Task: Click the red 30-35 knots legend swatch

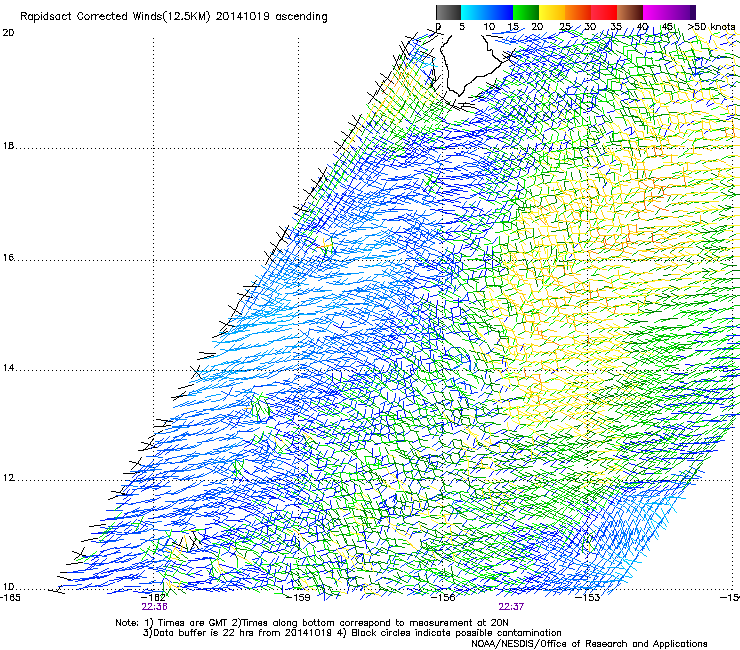Action: tap(604, 12)
